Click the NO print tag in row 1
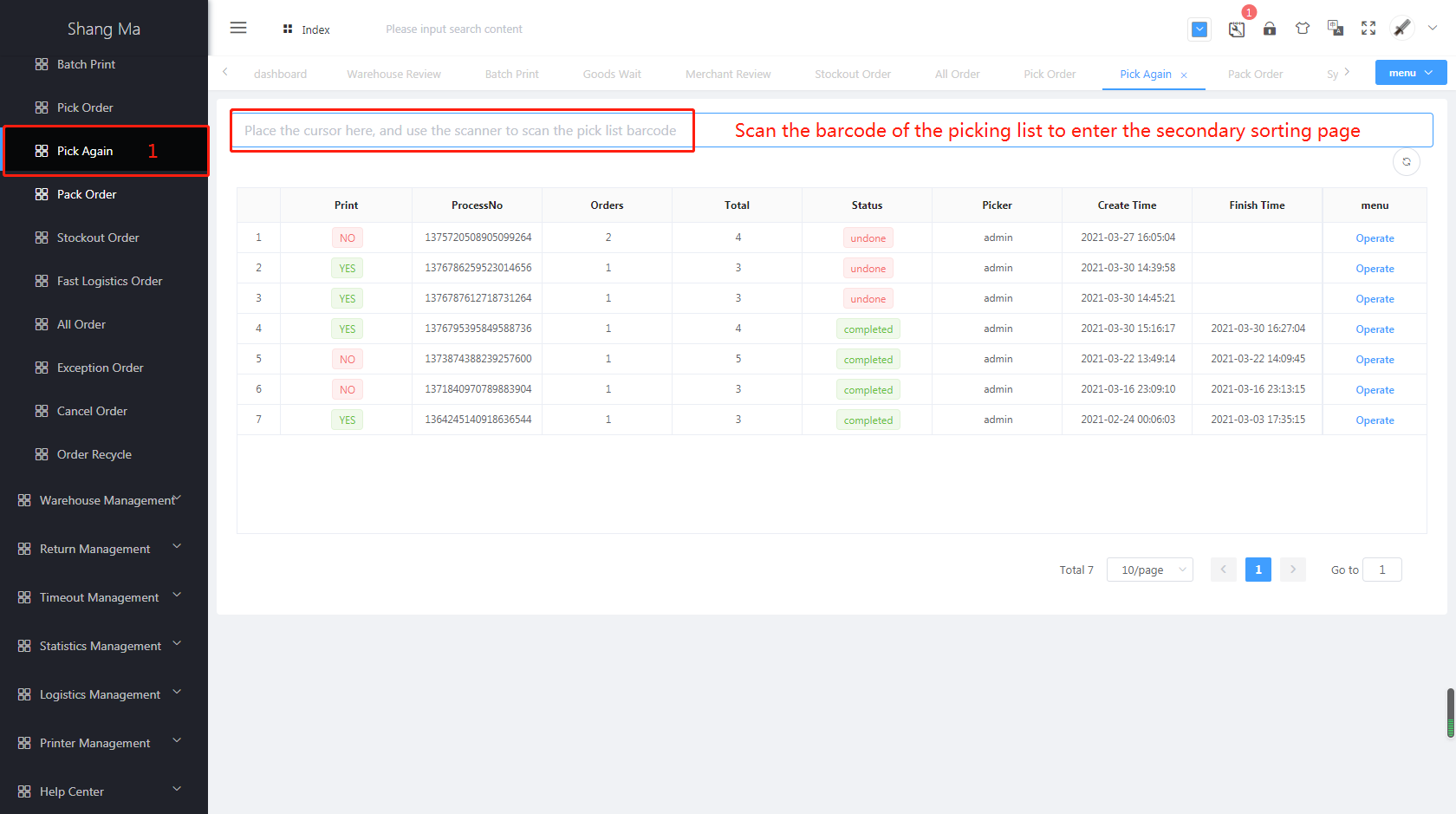The height and width of the screenshot is (814, 1456). (x=347, y=238)
